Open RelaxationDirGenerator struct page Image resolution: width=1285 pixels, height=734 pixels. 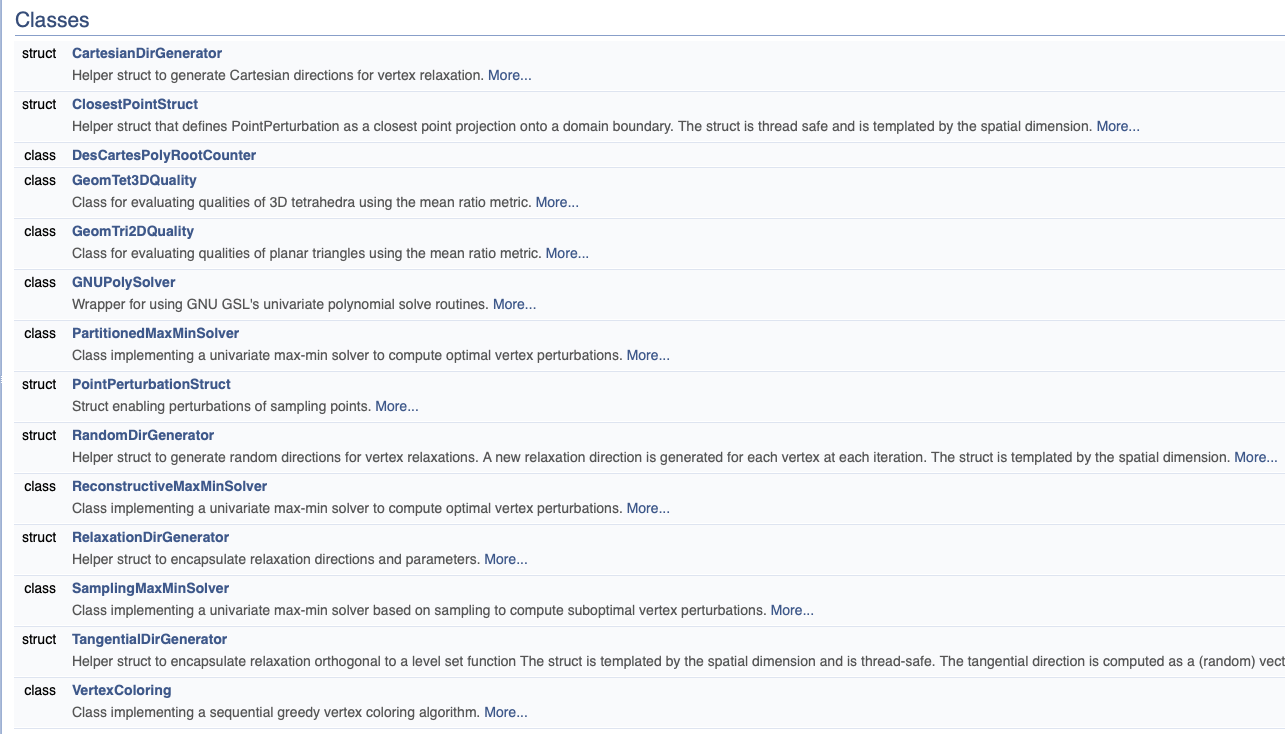click(x=150, y=537)
